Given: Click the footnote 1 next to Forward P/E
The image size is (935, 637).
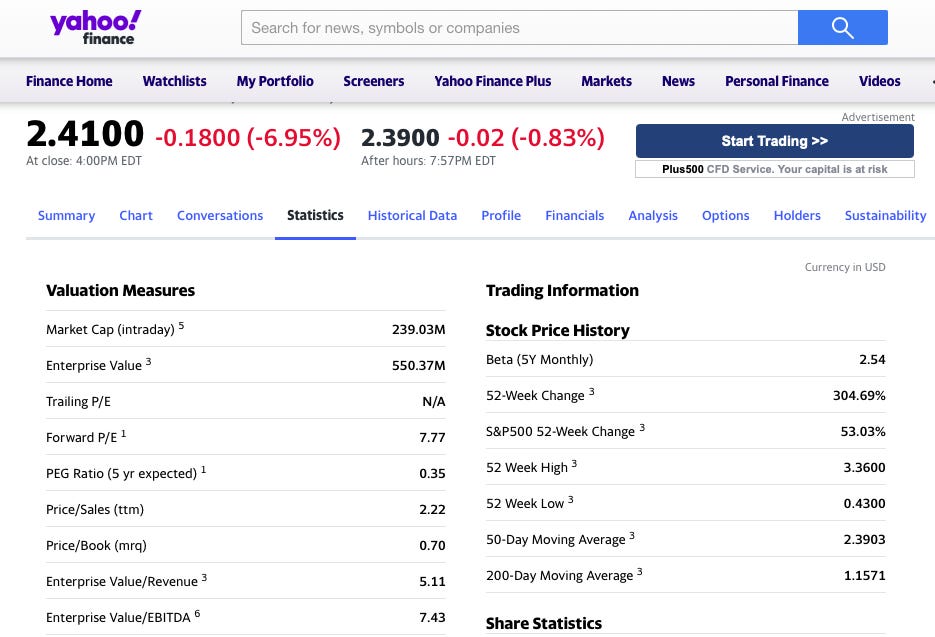Looking at the screenshot, I should [x=123, y=432].
